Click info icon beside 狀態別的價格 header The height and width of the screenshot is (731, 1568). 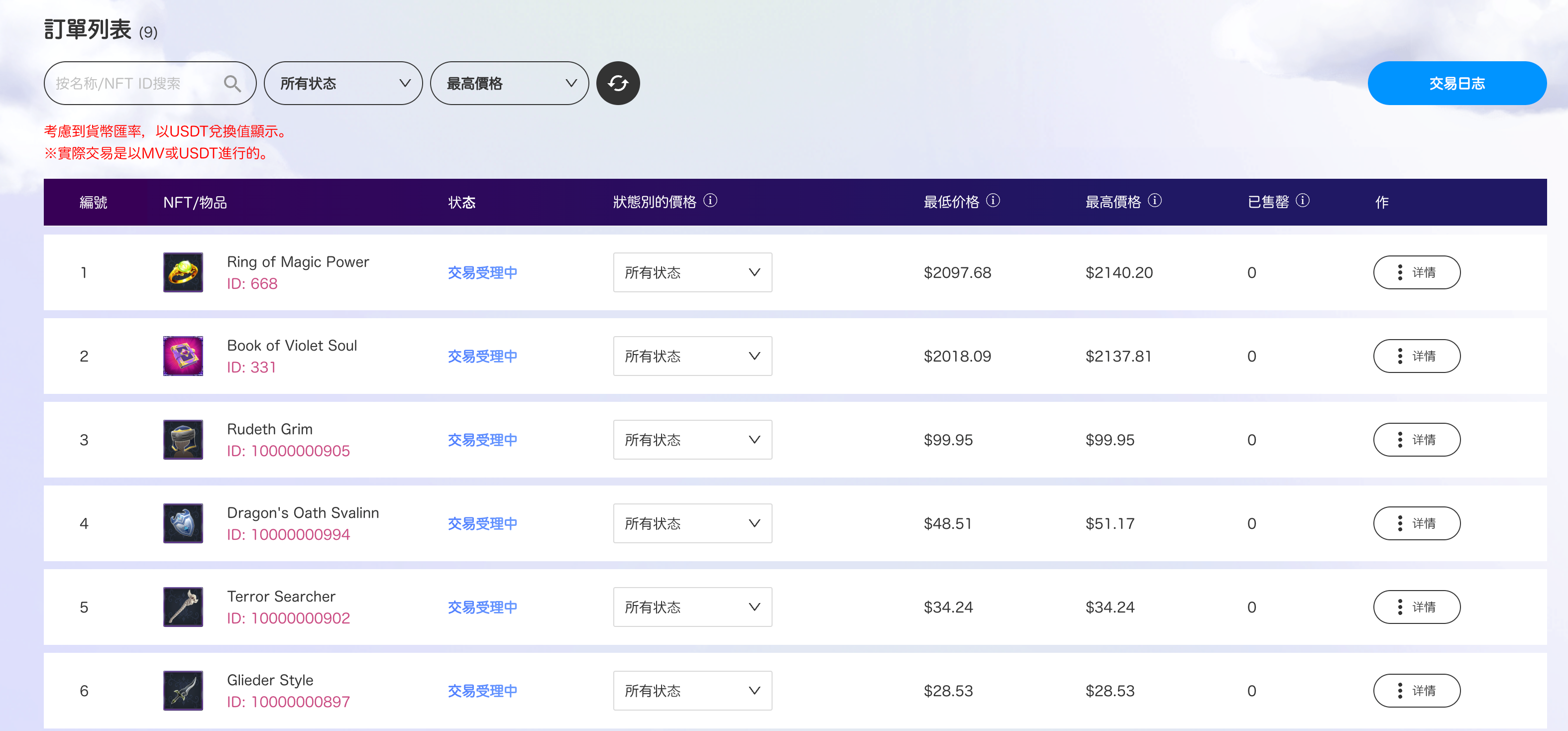(x=710, y=200)
